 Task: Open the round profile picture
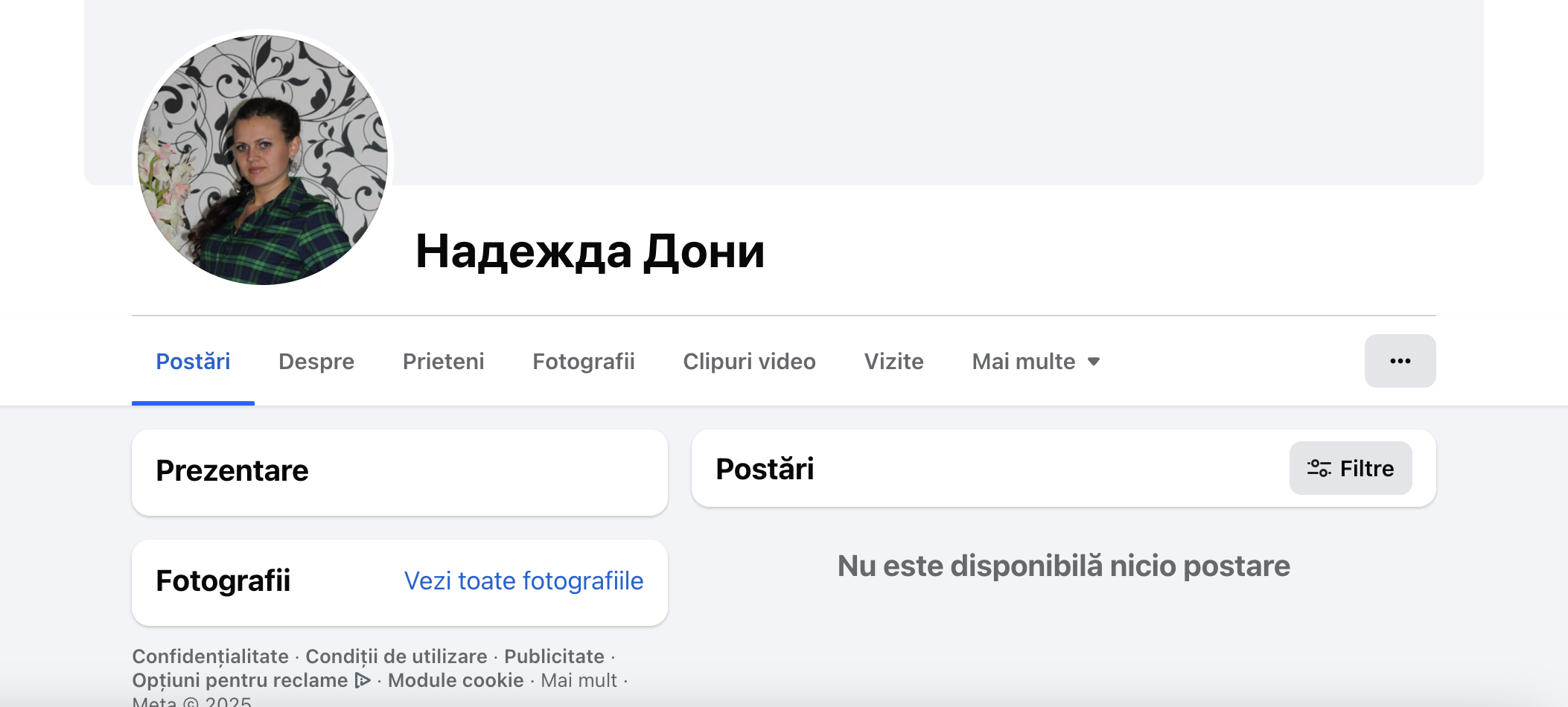point(263,160)
